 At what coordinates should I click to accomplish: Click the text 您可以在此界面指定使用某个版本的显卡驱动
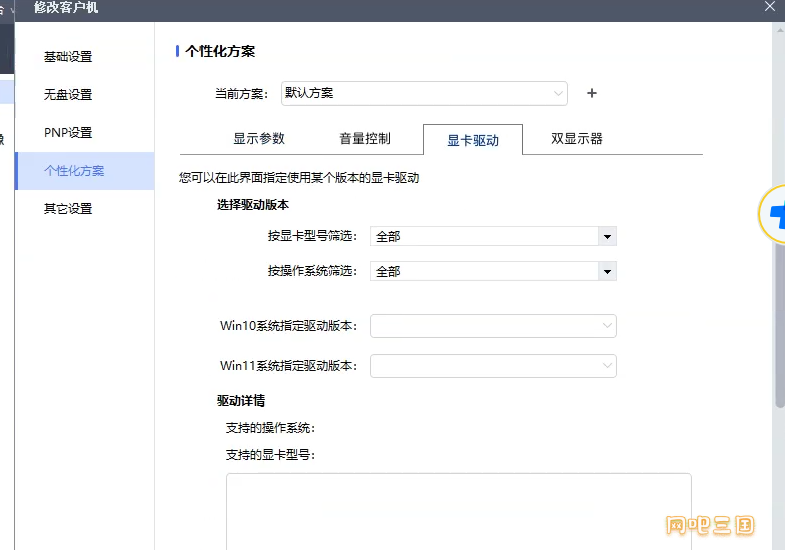pyautogui.click(x=299, y=178)
